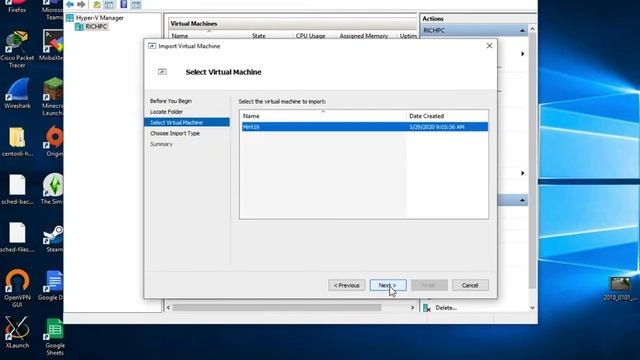Open The Sims desktop icon
This screenshot has height=360, width=640.
coord(53,189)
